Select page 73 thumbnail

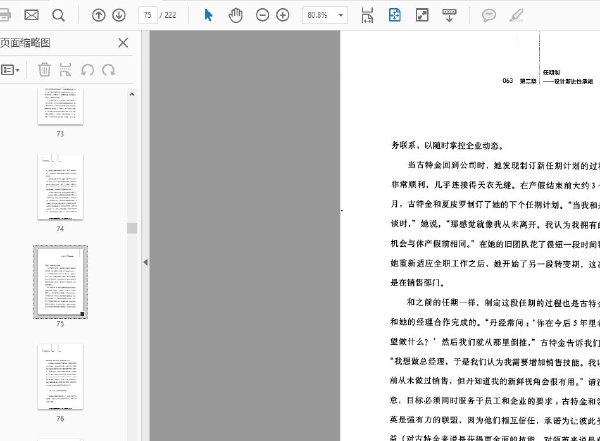[60, 106]
